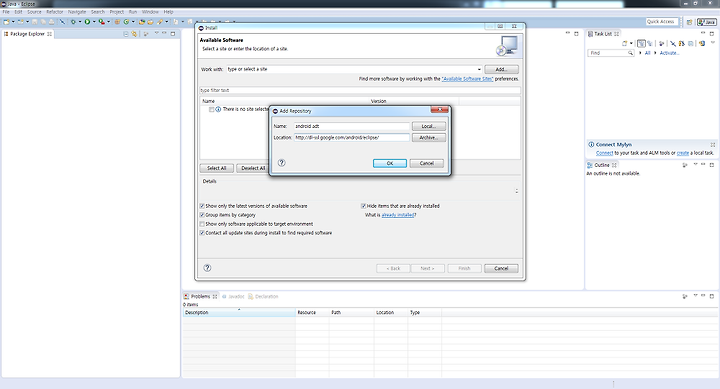The image size is (720, 389).
Task: Enable Show only software applicable to target environment
Action: (x=202, y=224)
